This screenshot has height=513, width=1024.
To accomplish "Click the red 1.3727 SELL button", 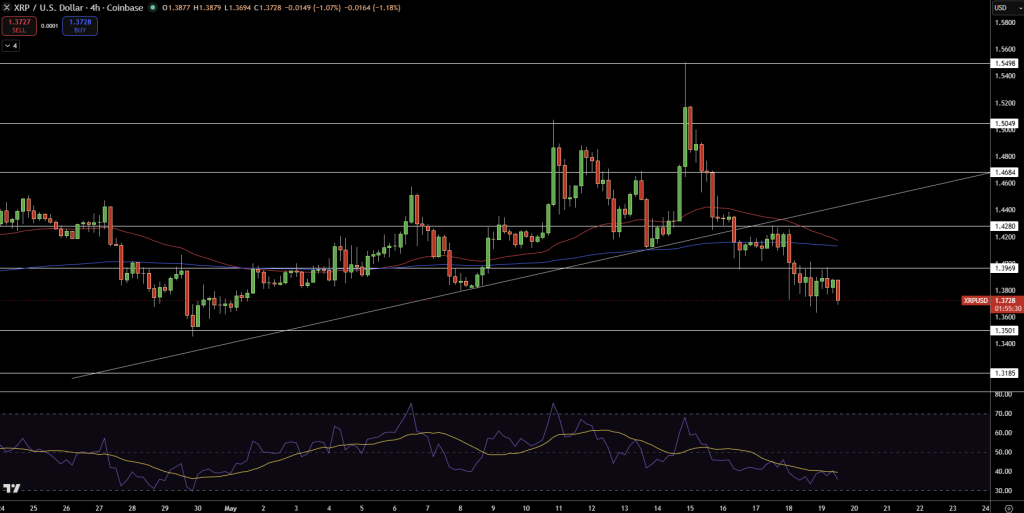I will (19, 26).
